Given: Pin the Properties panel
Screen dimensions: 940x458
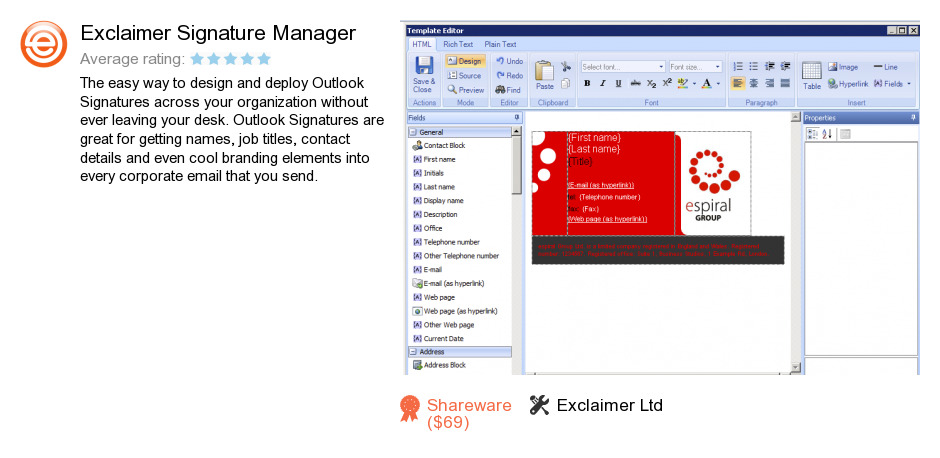Looking at the screenshot, I should [913, 117].
